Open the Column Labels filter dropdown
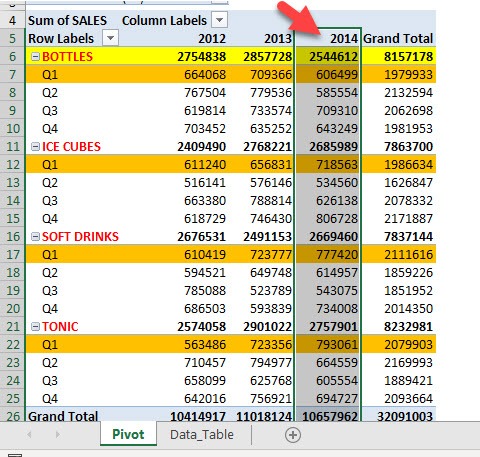The image size is (480, 457). [219, 20]
